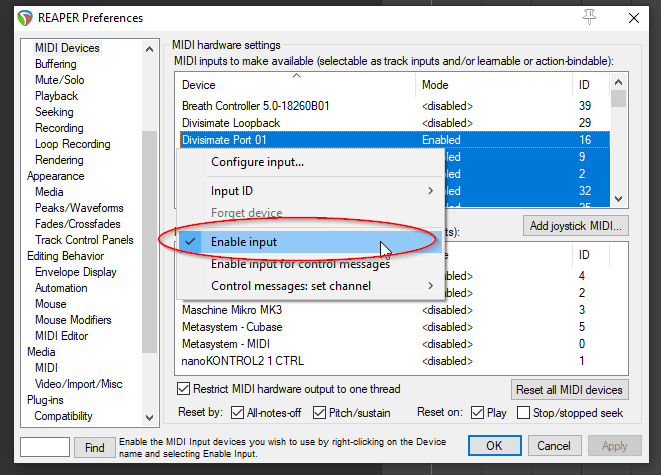Viewport: 661px width, 475px height.
Task: Open the Buffering preferences page
Action: click(x=56, y=64)
